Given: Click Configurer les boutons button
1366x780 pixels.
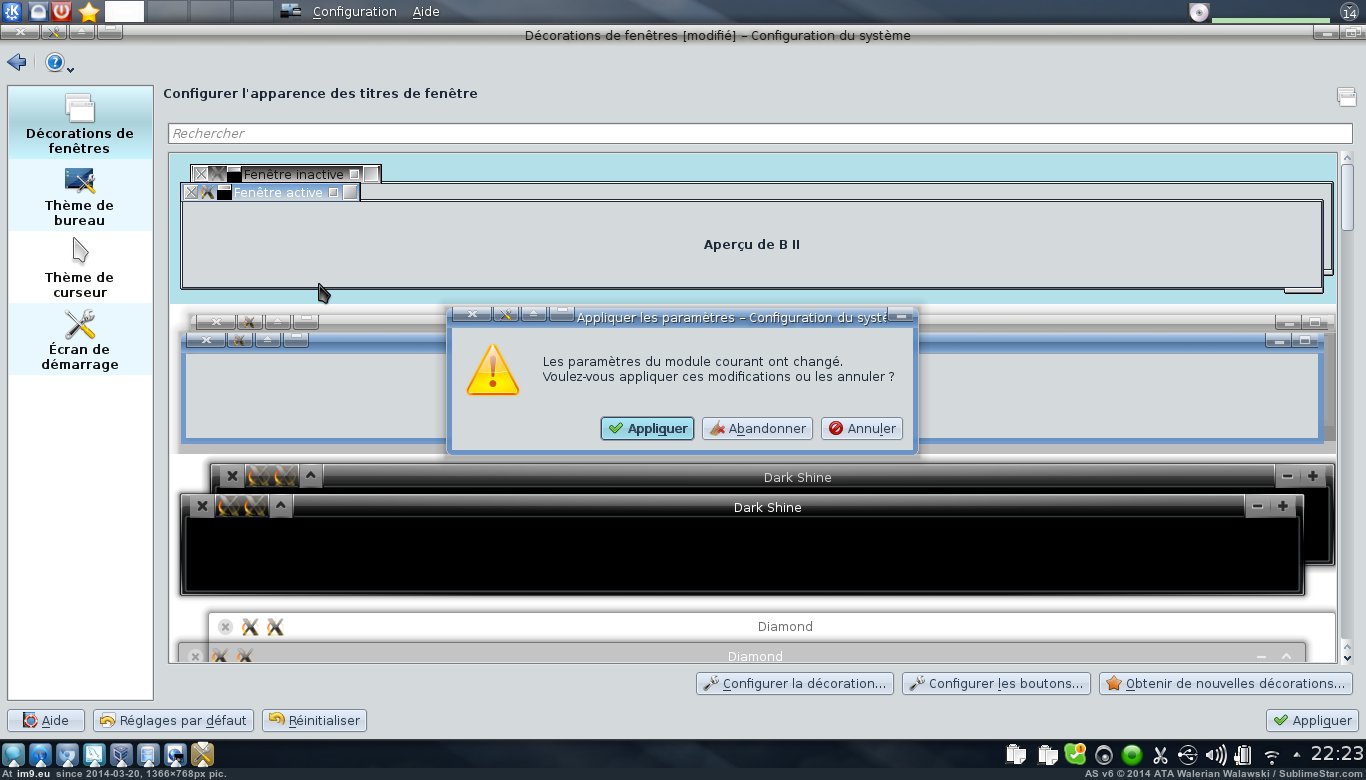Looking at the screenshot, I should tap(996, 684).
